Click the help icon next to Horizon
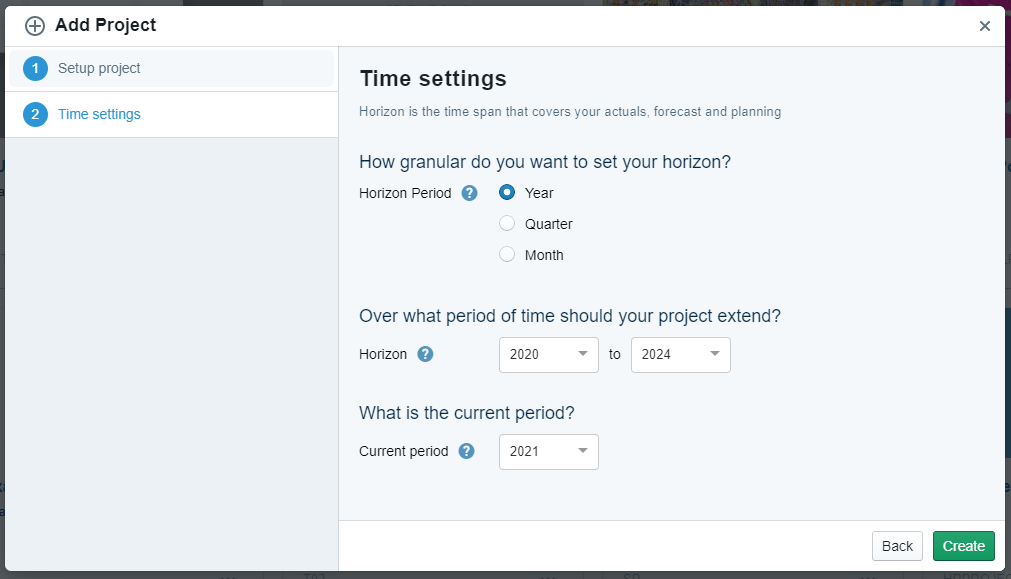The width and height of the screenshot is (1011, 579). pyautogui.click(x=425, y=354)
